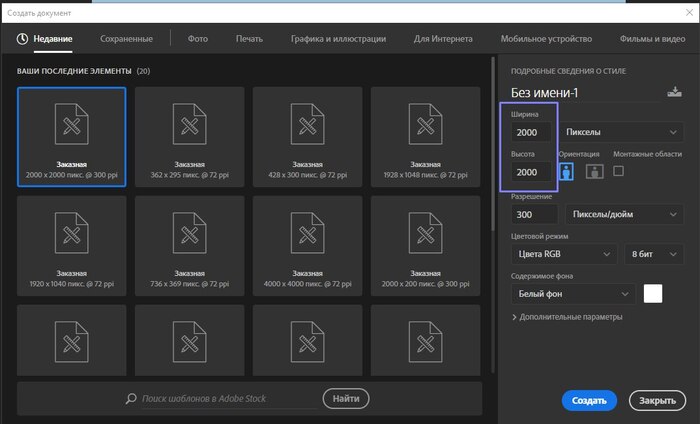This screenshot has width=700, height=424.
Task: Switch to the Печать tab
Action: 249,39
